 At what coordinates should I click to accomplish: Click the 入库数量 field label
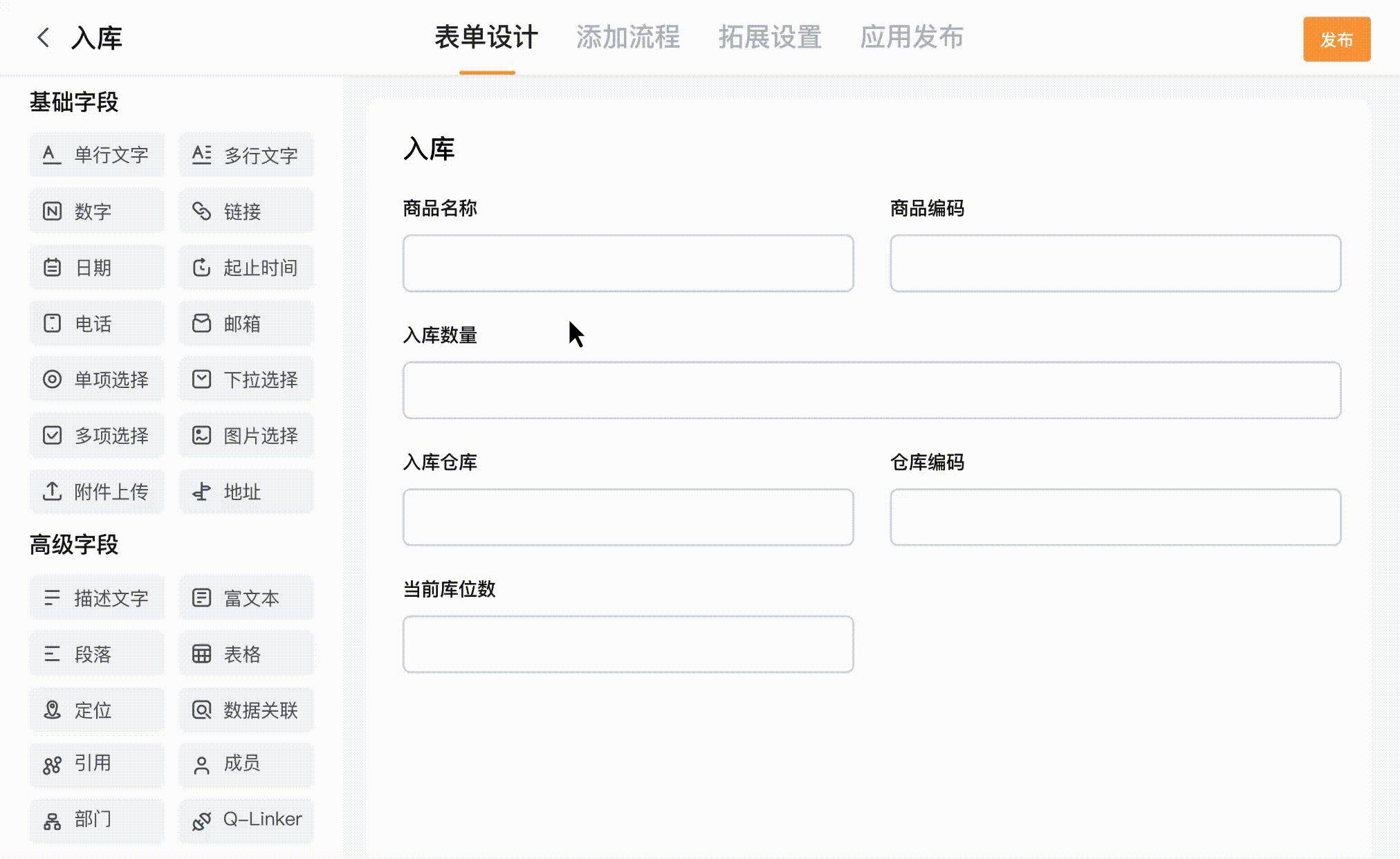coord(440,335)
